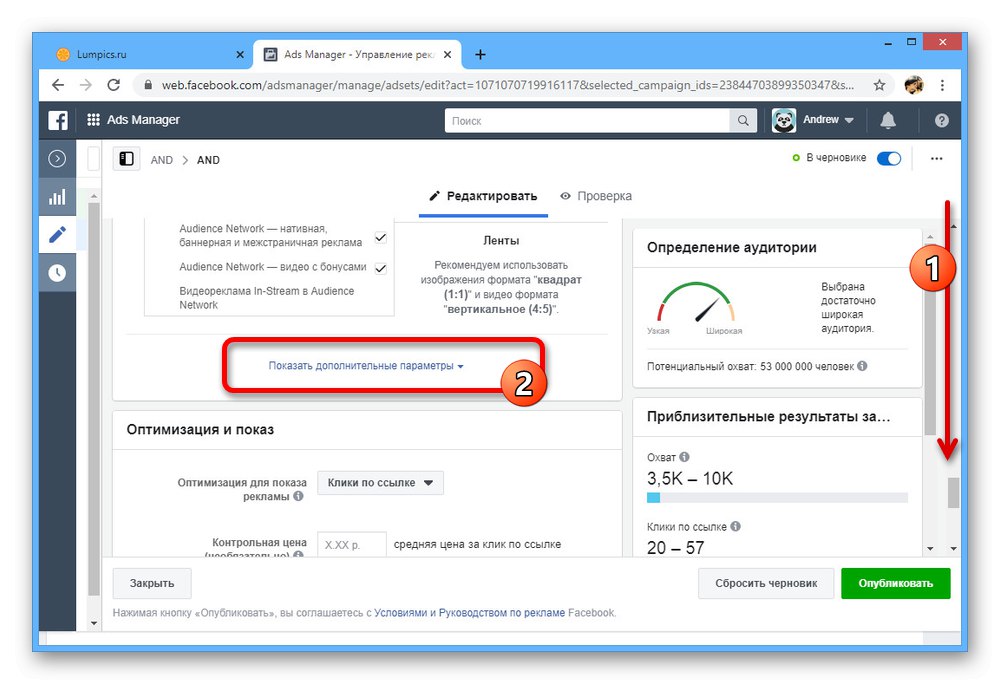This screenshot has width=1000, height=684.
Task: Uncheck Audience Network видео с бонусами checkbox
Action: [x=381, y=268]
